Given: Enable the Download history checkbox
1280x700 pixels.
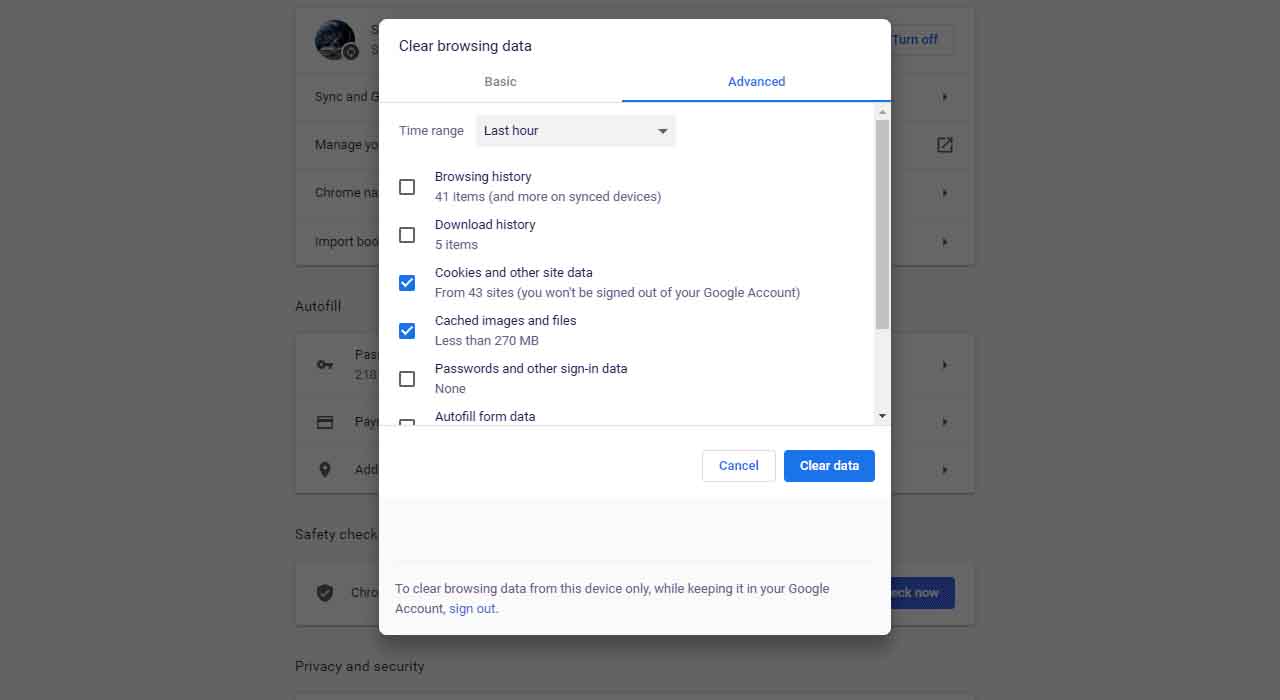Looking at the screenshot, I should click(x=407, y=235).
